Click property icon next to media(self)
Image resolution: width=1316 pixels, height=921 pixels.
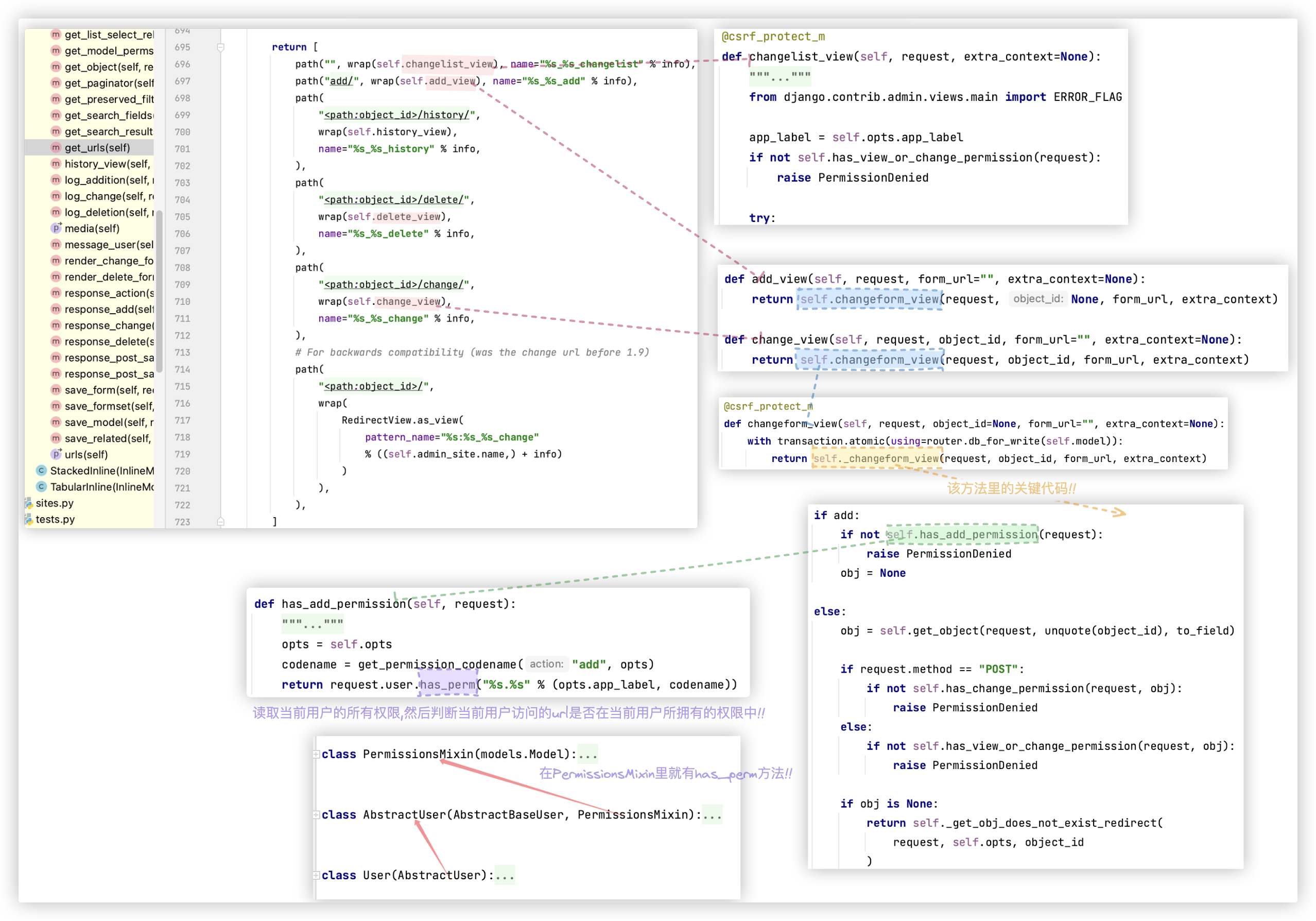(x=56, y=228)
